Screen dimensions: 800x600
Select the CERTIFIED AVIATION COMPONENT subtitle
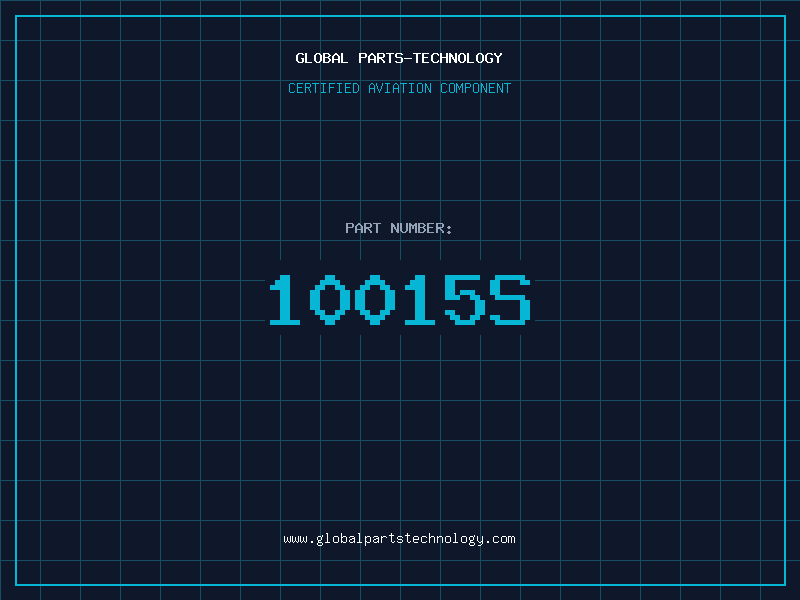click(x=399, y=88)
